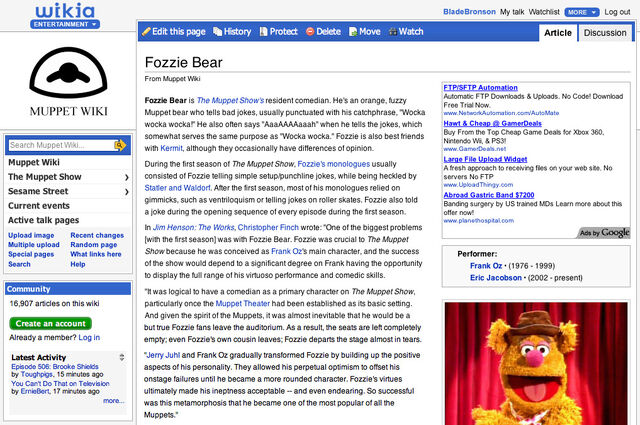
Task: Open Current events in sidebar
Action: (x=39, y=206)
